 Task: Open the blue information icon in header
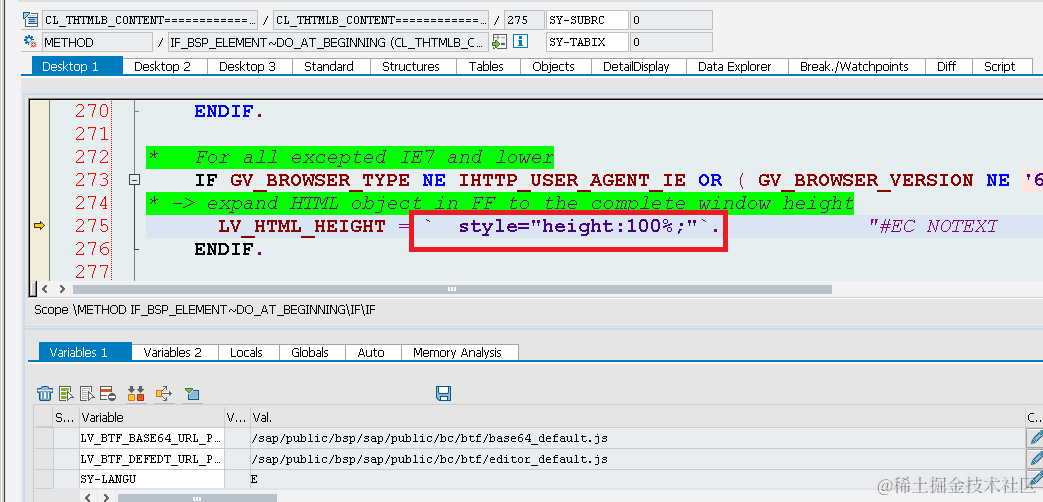click(x=520, y=42)
